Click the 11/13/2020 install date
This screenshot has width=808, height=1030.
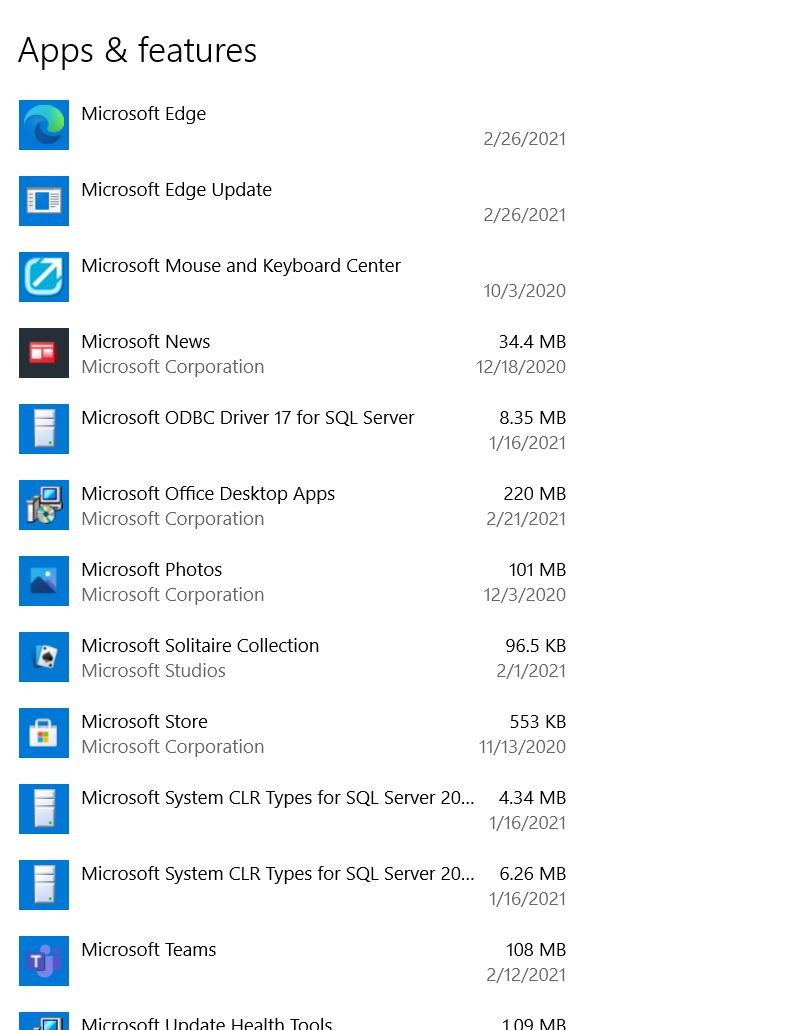522,747
